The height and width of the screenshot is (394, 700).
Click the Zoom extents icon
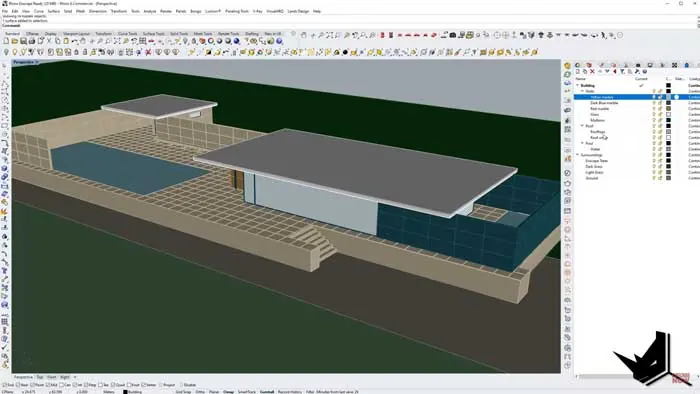[x=117, y=41]
